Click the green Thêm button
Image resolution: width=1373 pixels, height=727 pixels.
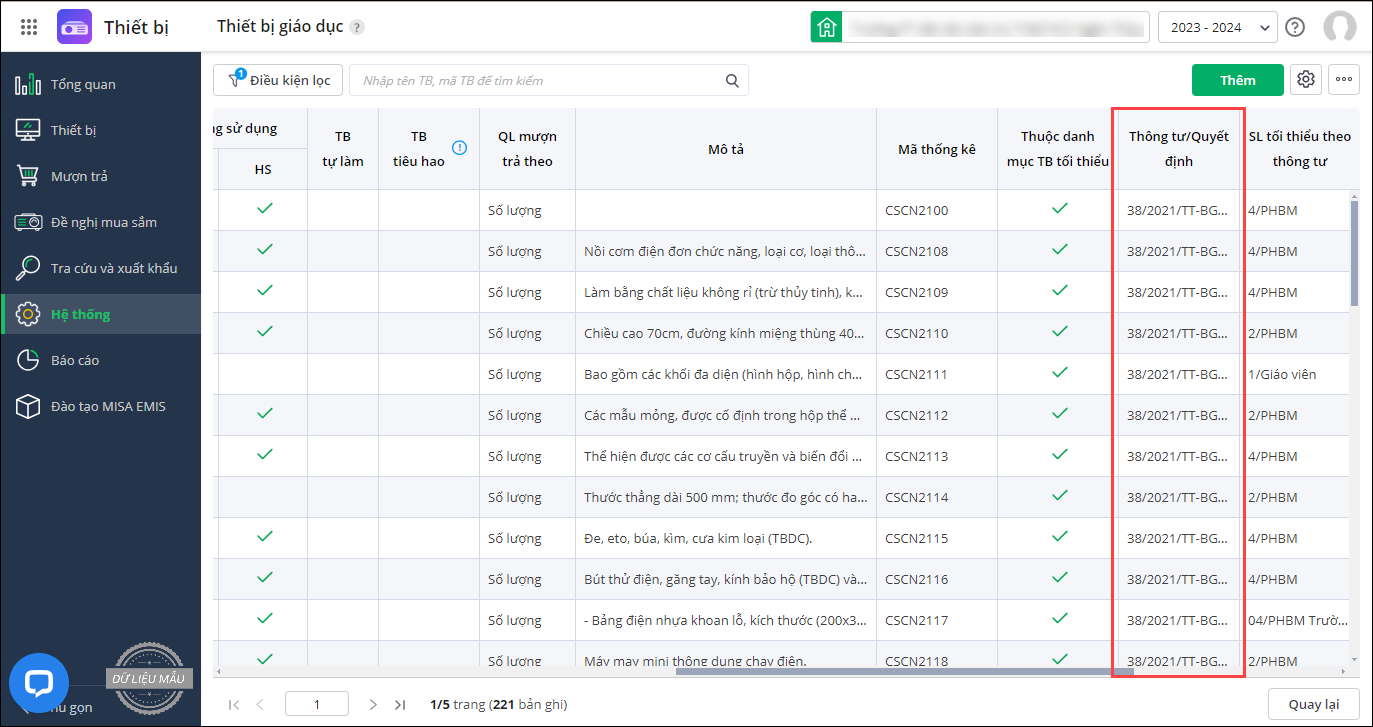coord(1237,80)
